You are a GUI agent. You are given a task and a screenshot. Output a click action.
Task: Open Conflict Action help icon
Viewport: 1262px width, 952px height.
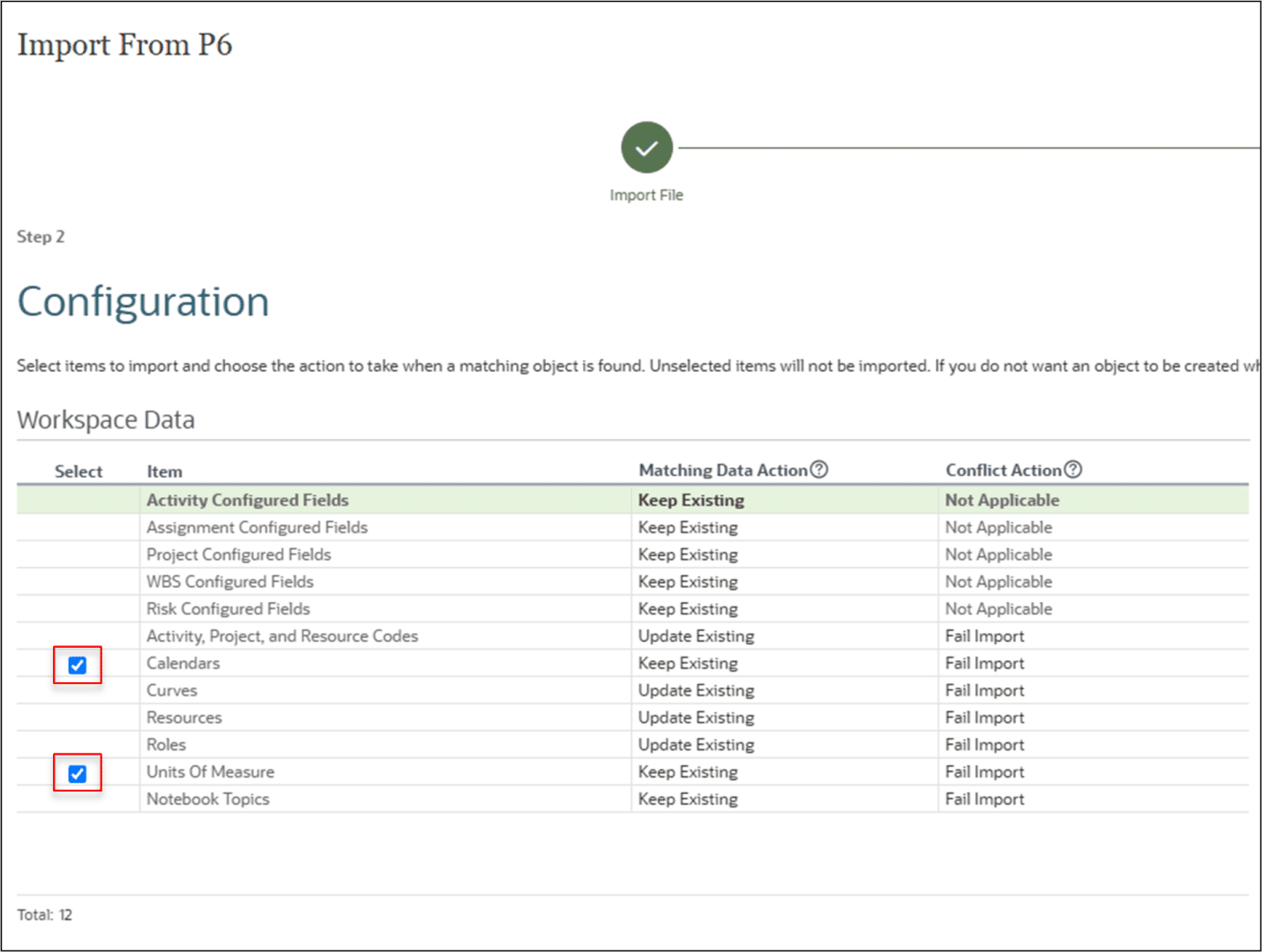click(1072, 470)
